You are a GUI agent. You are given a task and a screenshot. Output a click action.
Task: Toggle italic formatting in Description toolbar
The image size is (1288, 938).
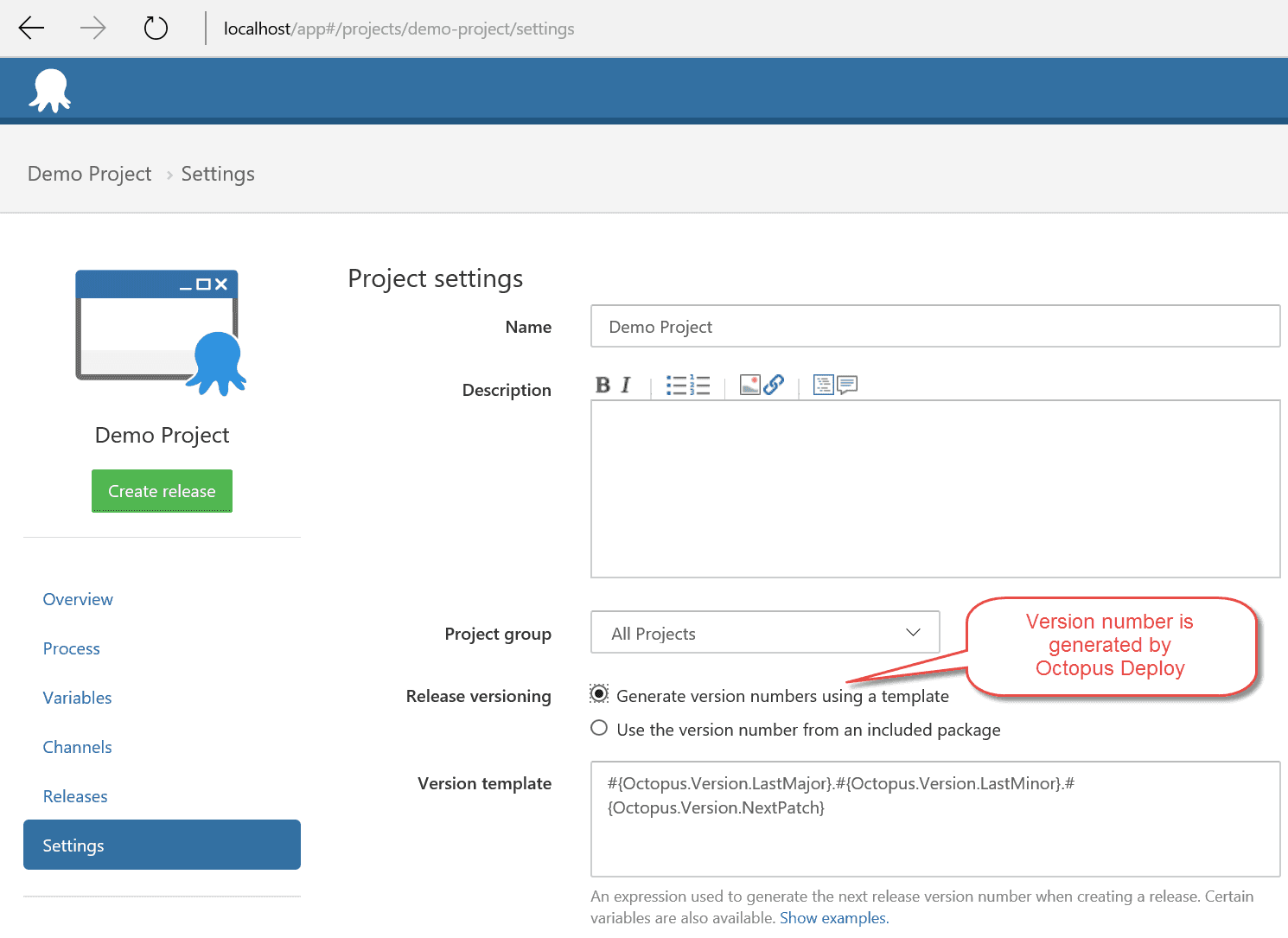pyautogui.click(x=626, y=386)
